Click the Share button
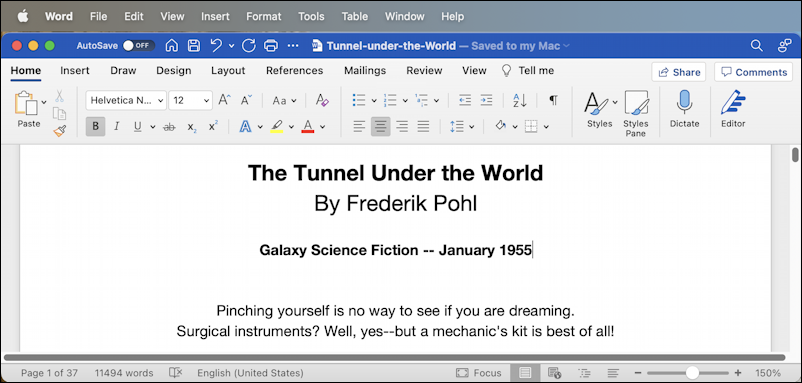This screenshot has width=802, height=383. point(679,72)
